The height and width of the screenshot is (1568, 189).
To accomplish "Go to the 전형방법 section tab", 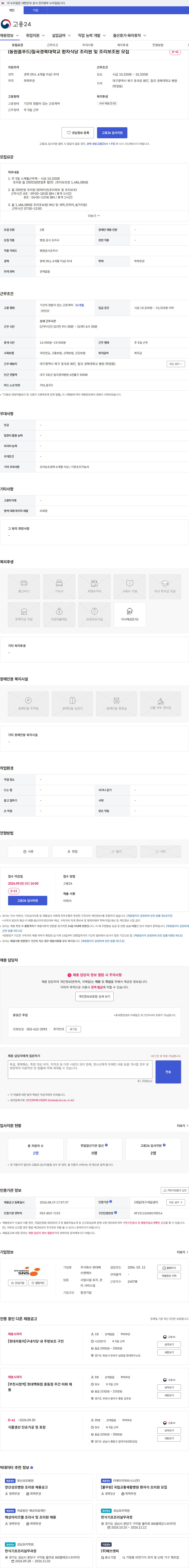I will [x=158, y=45].
